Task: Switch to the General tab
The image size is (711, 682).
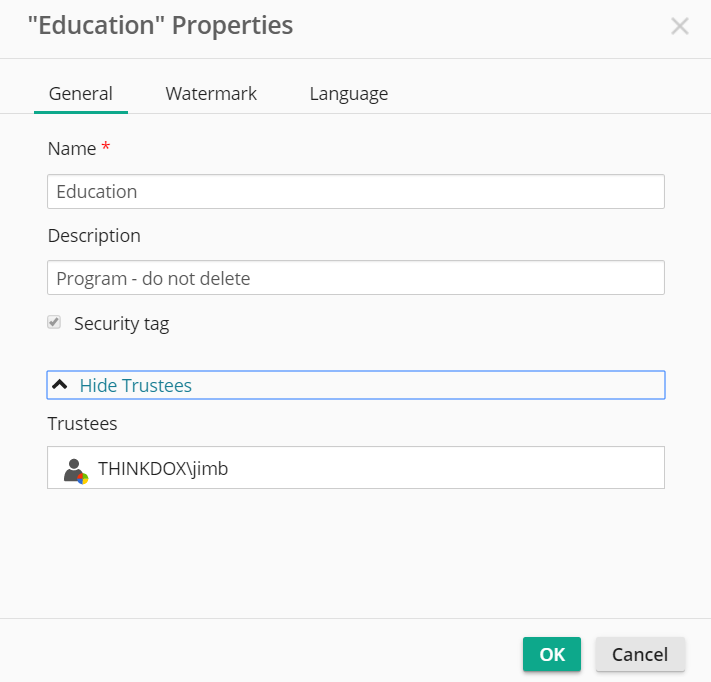Action: 81,94
